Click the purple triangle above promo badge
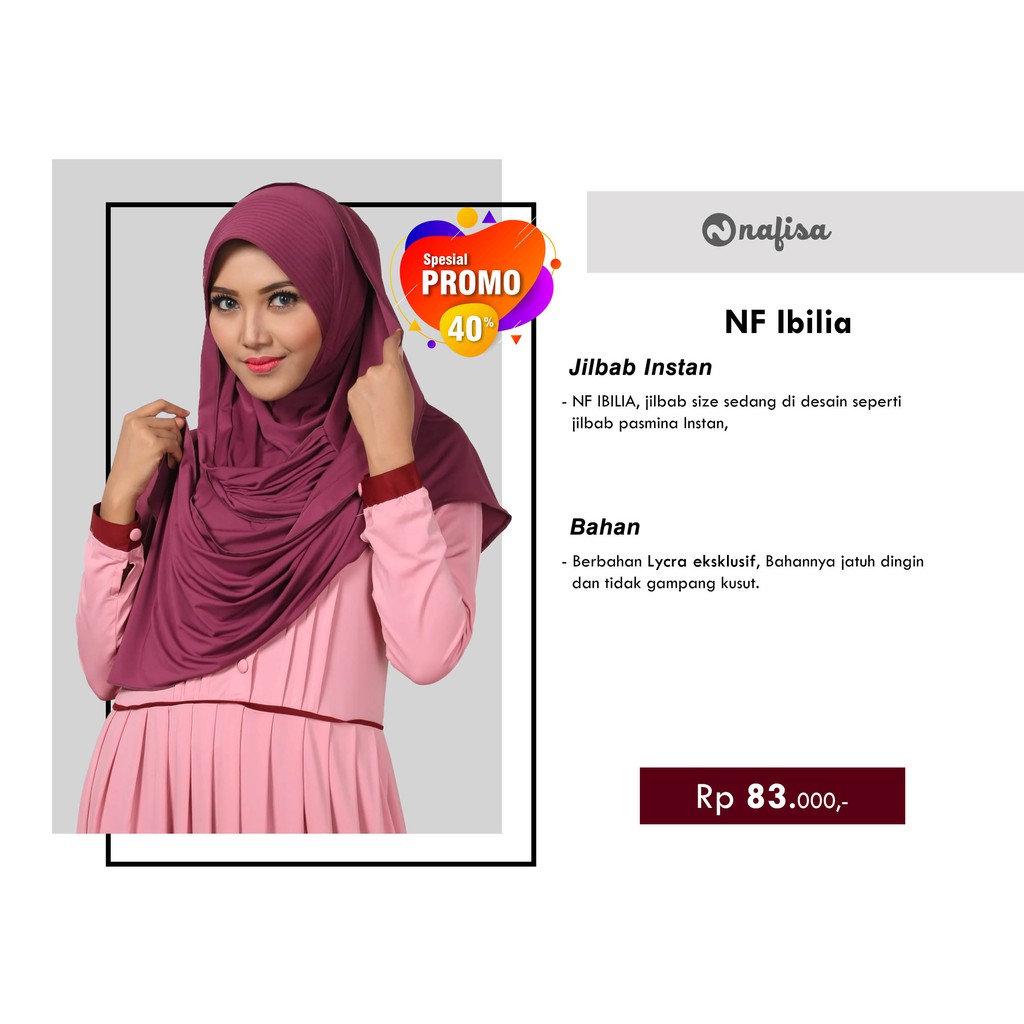The image size is (1024, 1024). tap(489, 217)
